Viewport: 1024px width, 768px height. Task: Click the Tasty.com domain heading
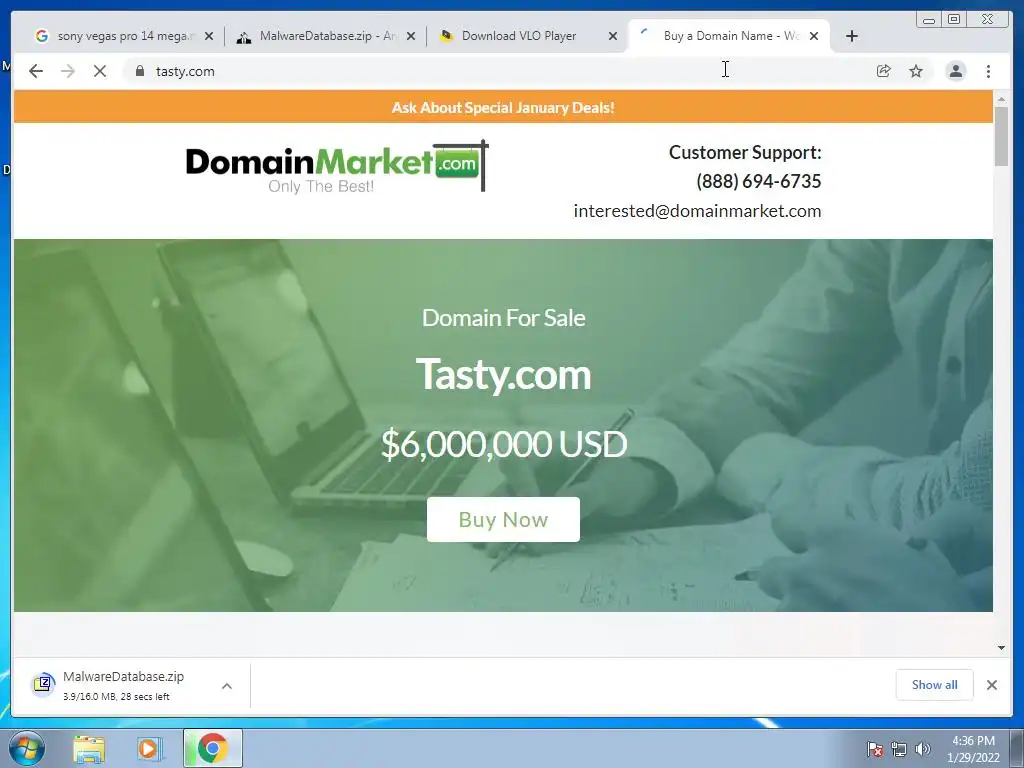(x=503, y=374)
